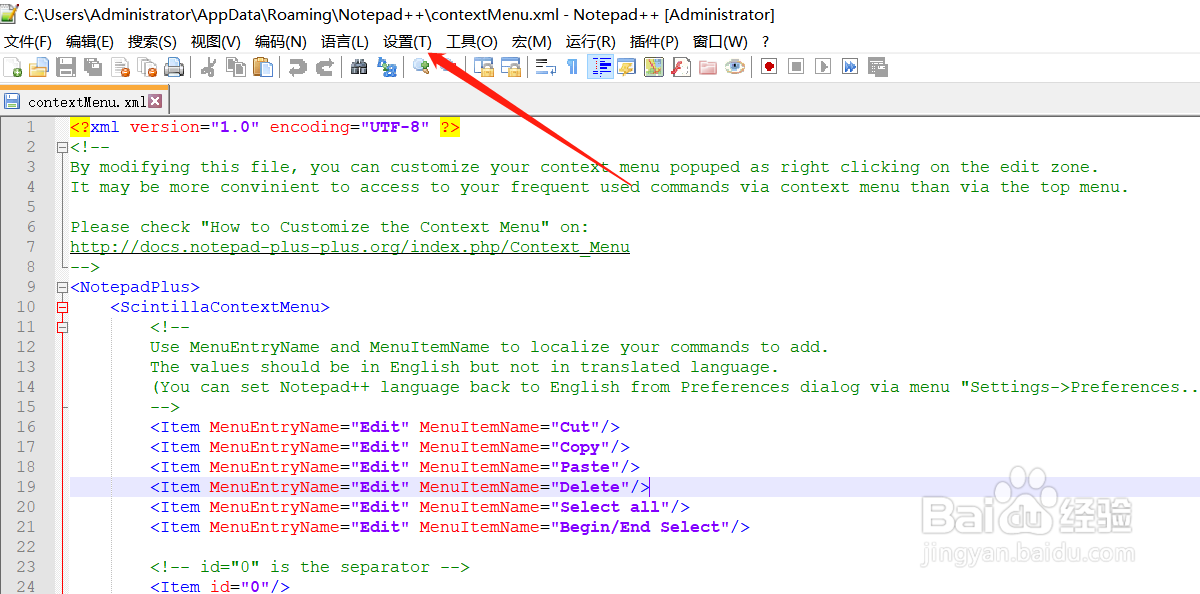Click the Zoom In magnifier icon

tap(421, 67)
